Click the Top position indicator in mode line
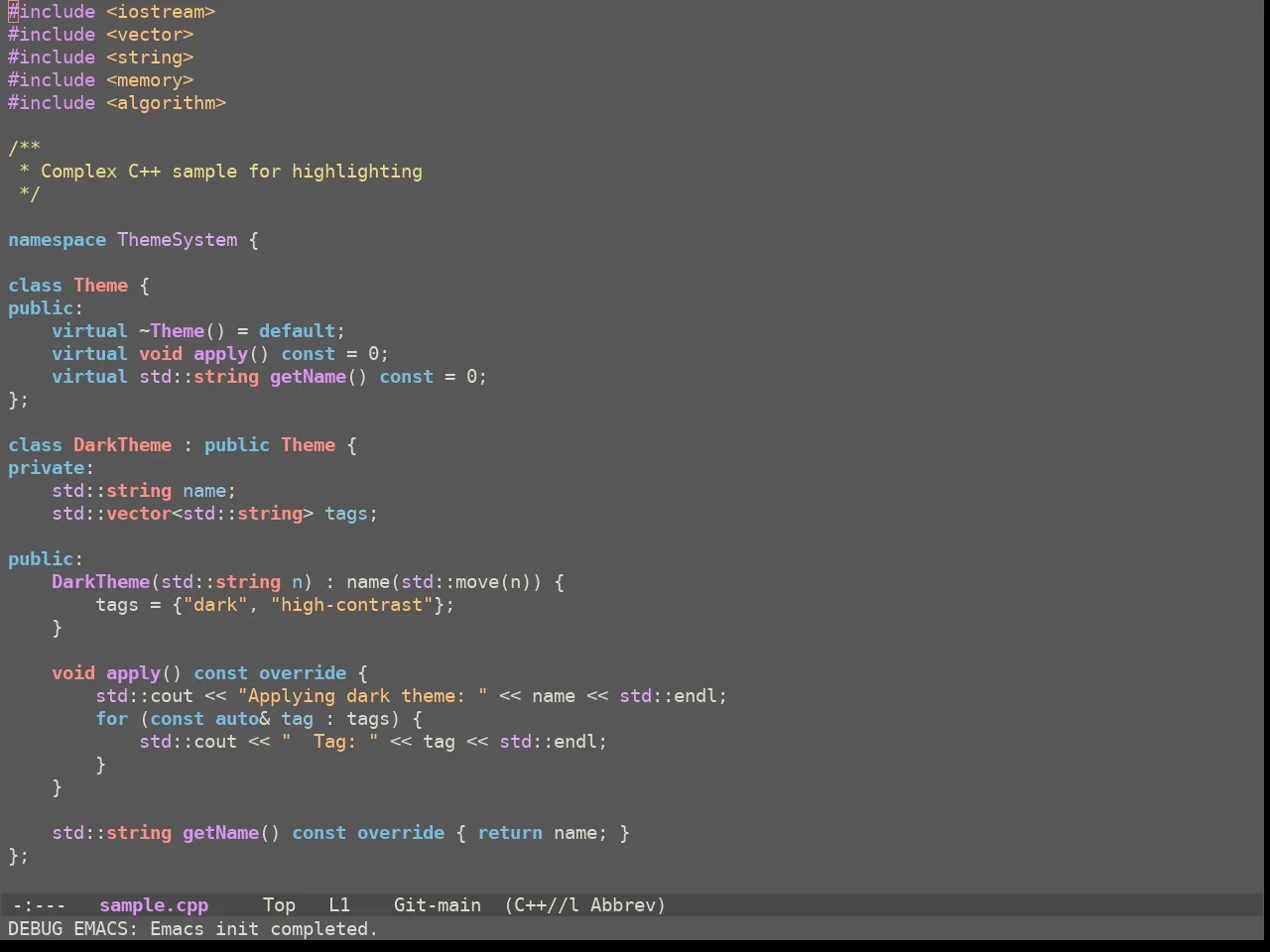This screenshot has height=952, width=1270. pos(279,905)
